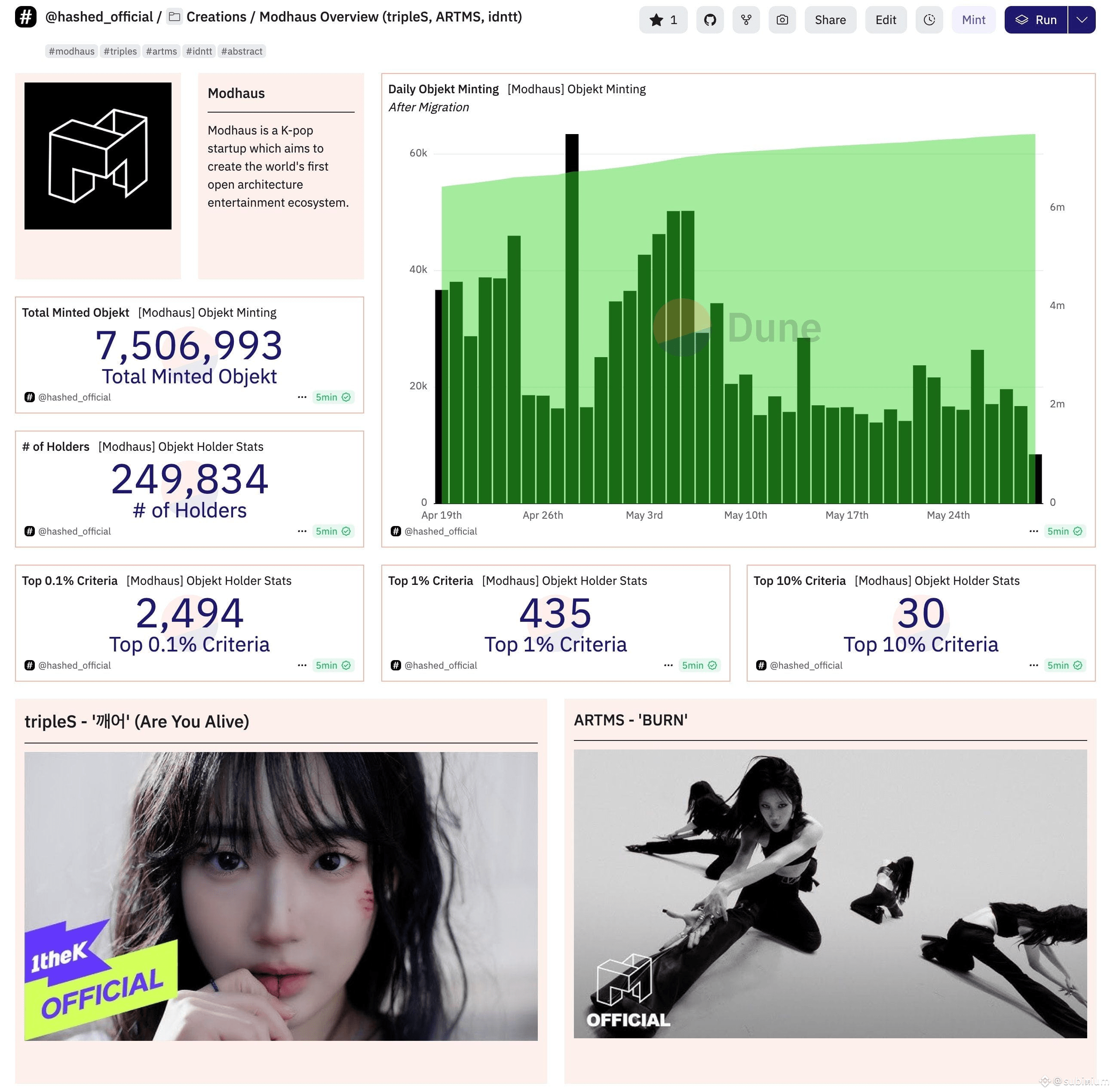Take a screenshot with the camera icon
Viewport: 1113px width, 1092px height.
782,20
